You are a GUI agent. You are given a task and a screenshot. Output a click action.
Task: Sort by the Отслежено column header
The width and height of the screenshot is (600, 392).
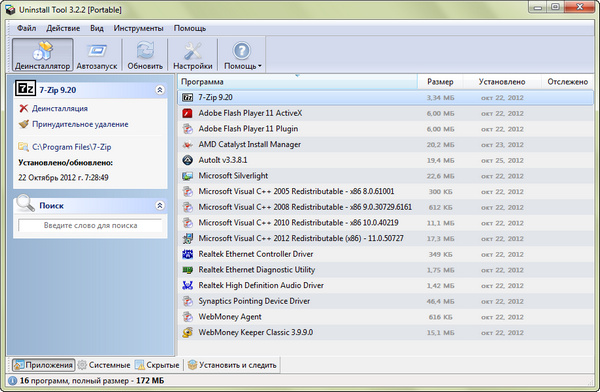[x=567, y=82]
